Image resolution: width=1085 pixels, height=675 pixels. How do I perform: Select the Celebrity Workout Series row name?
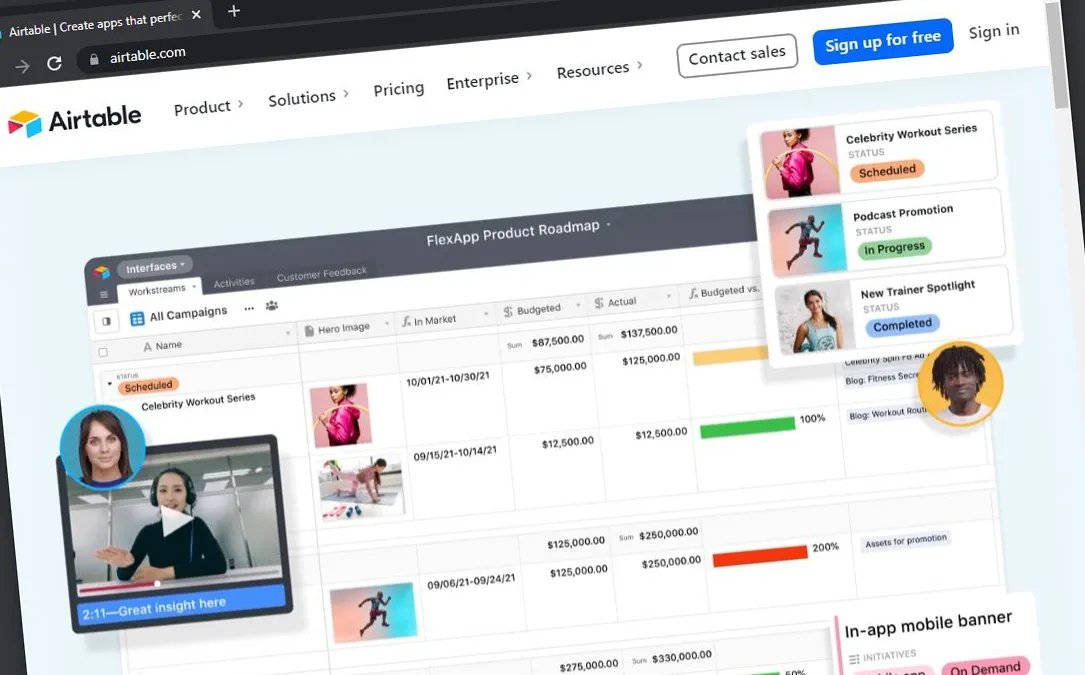pos(198,402)
